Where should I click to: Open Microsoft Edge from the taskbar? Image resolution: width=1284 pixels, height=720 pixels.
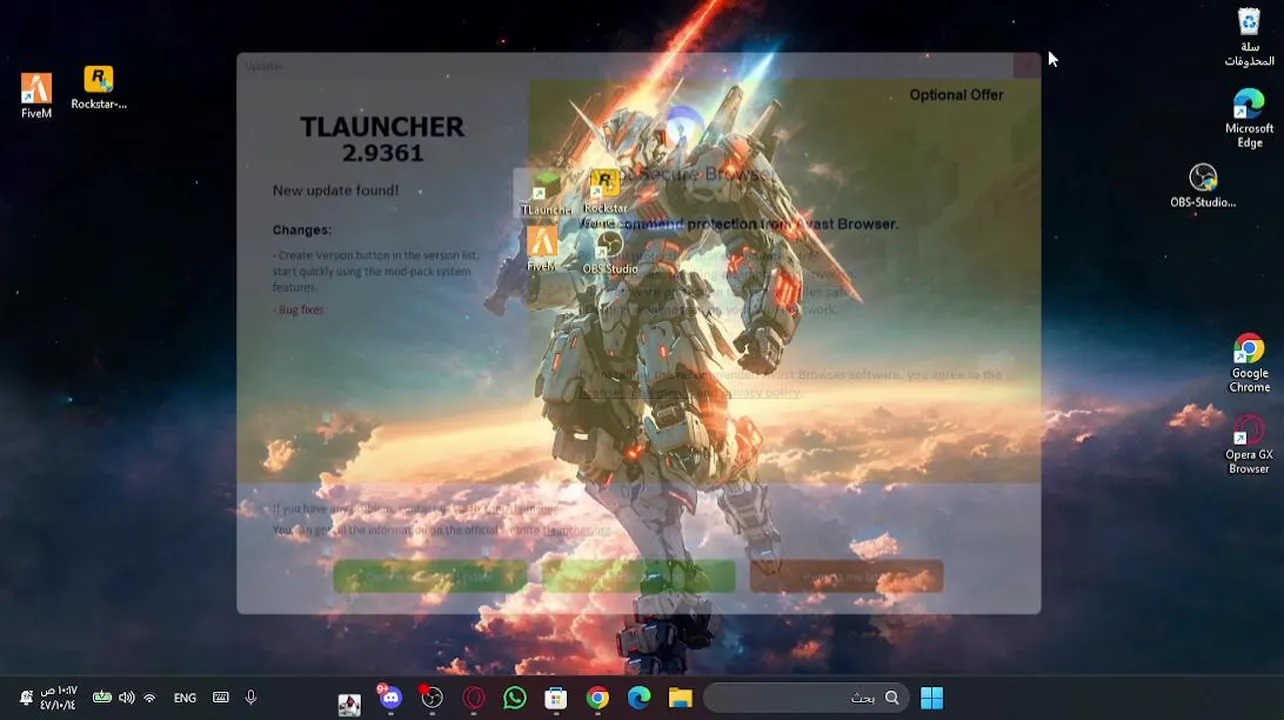point(639,698)
